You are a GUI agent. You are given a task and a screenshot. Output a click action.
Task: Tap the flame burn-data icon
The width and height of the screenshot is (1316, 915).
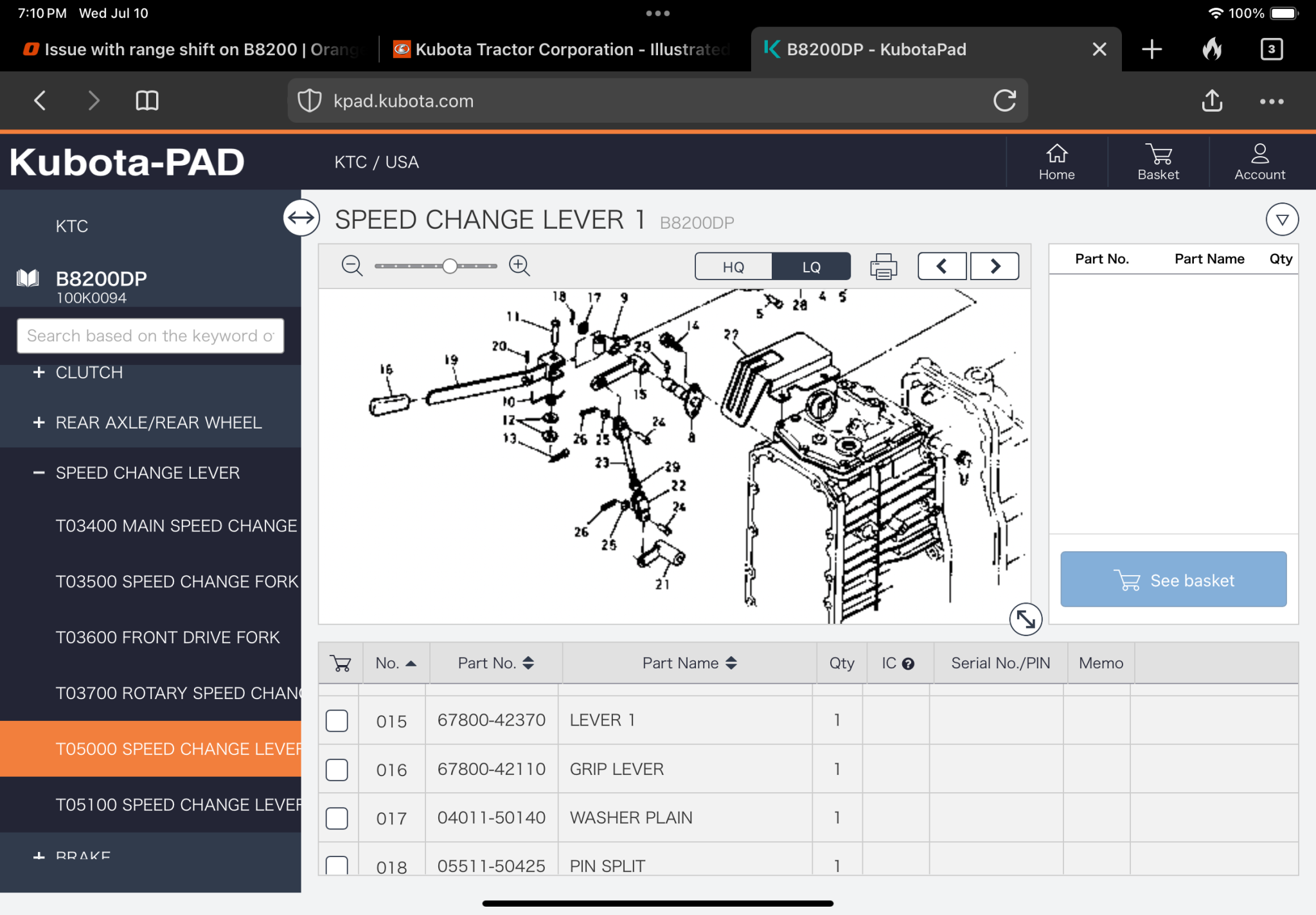(x=1212, y=49)
